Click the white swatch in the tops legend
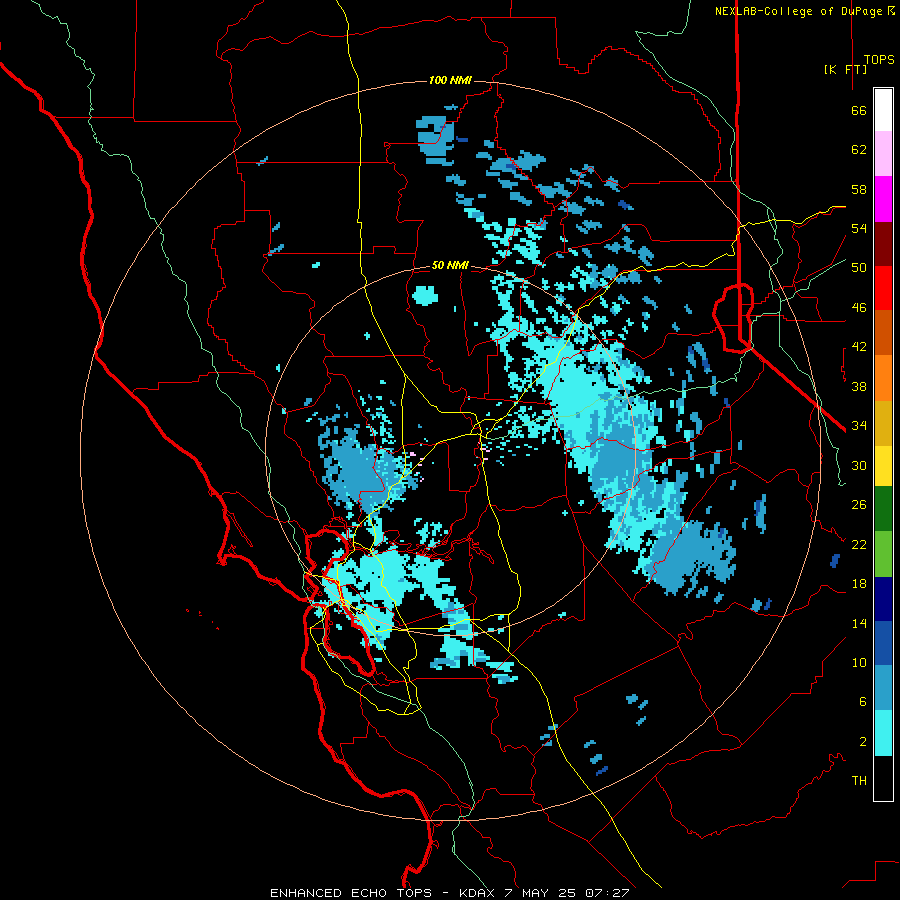 [883, 110]
